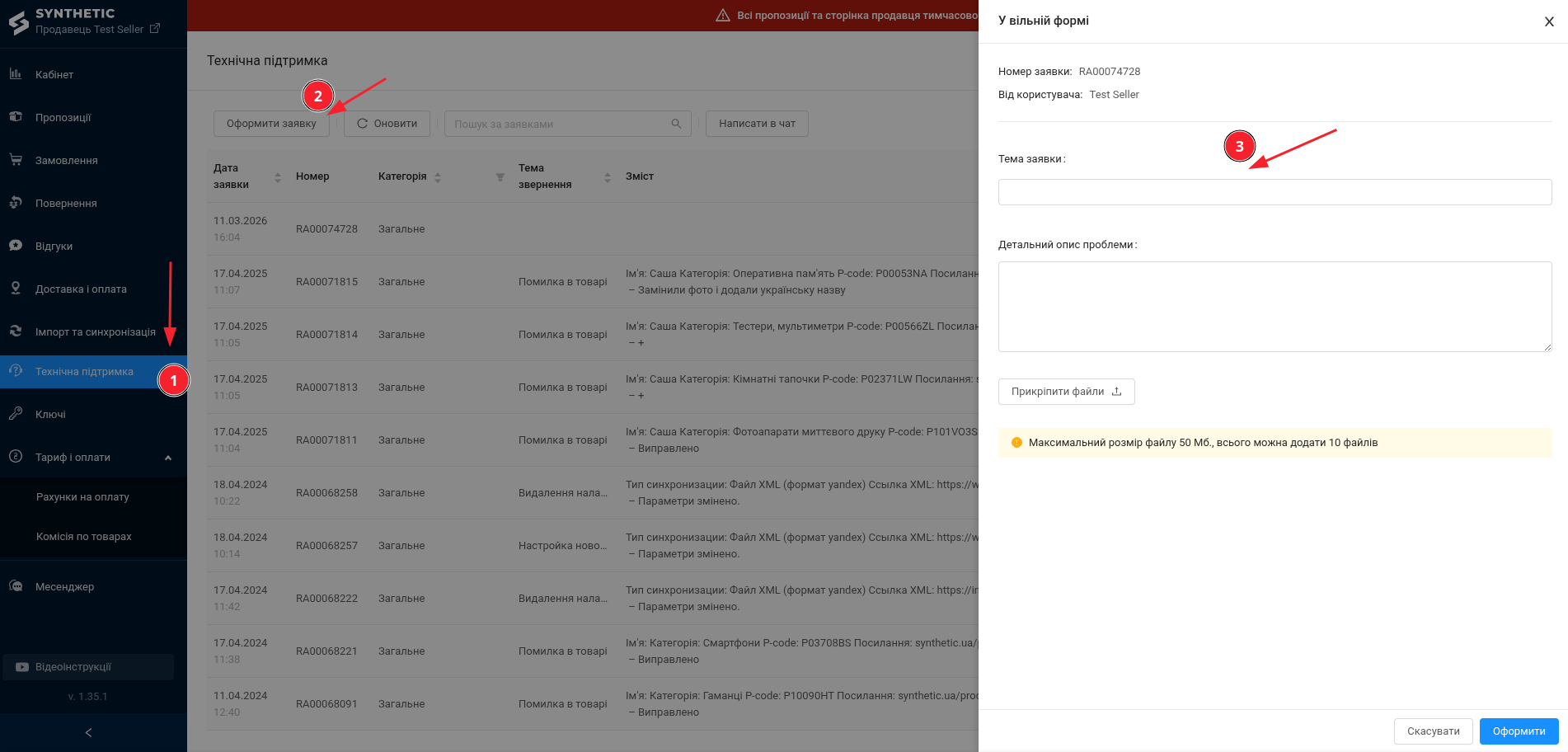Click the external link icon next to Test Seller
The image size is (1568, 752).
click(154, 29)
